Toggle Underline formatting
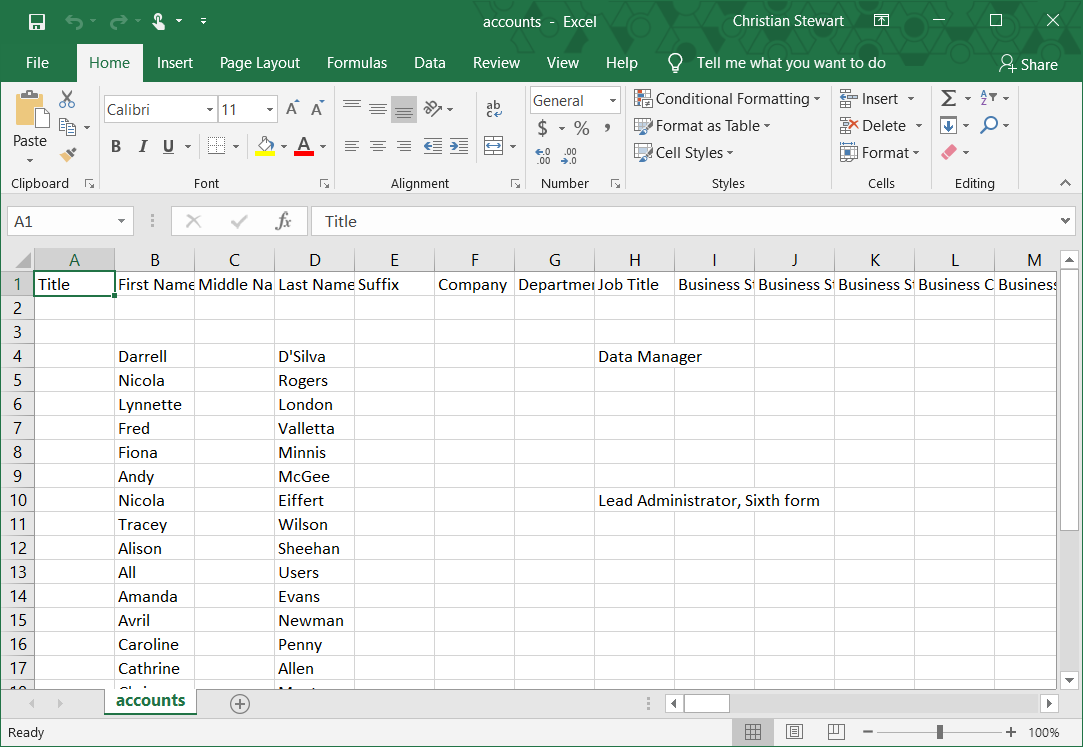Viewport: 1083px width, 747px height. pyautogui.click(x=168, y=146)
